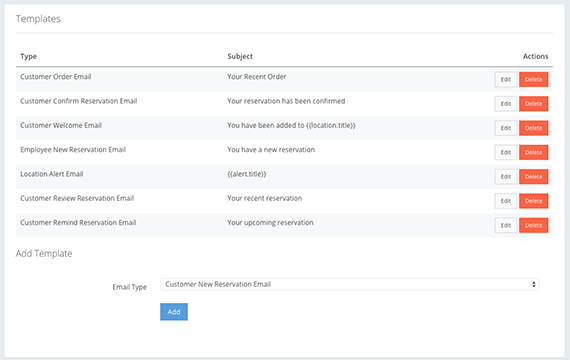The height and width of the screenshot is (360, 570).
Task: Click the '{{alert.title}}' subject
Action: (x=247, y=174)
